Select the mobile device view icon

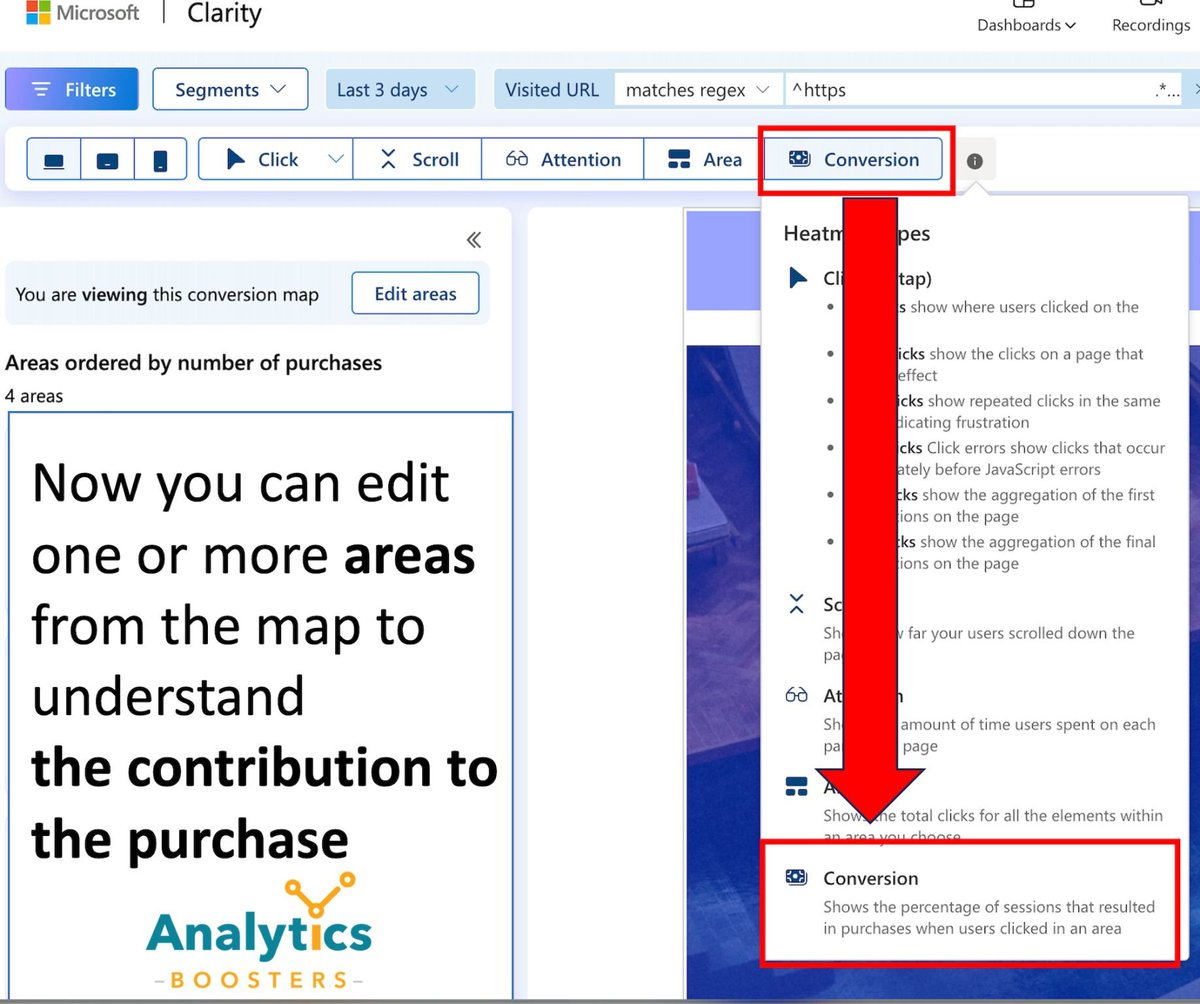coord(160,160)
